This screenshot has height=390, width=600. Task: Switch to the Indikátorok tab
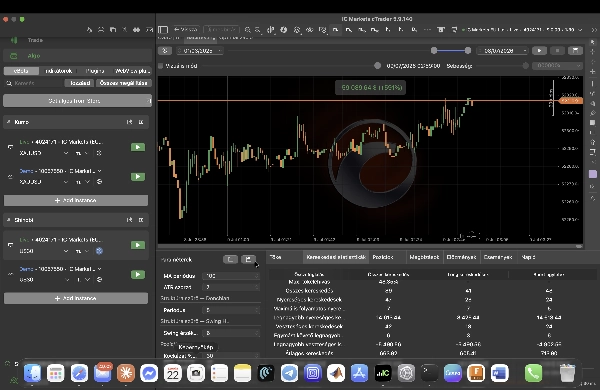coord(59,71)
